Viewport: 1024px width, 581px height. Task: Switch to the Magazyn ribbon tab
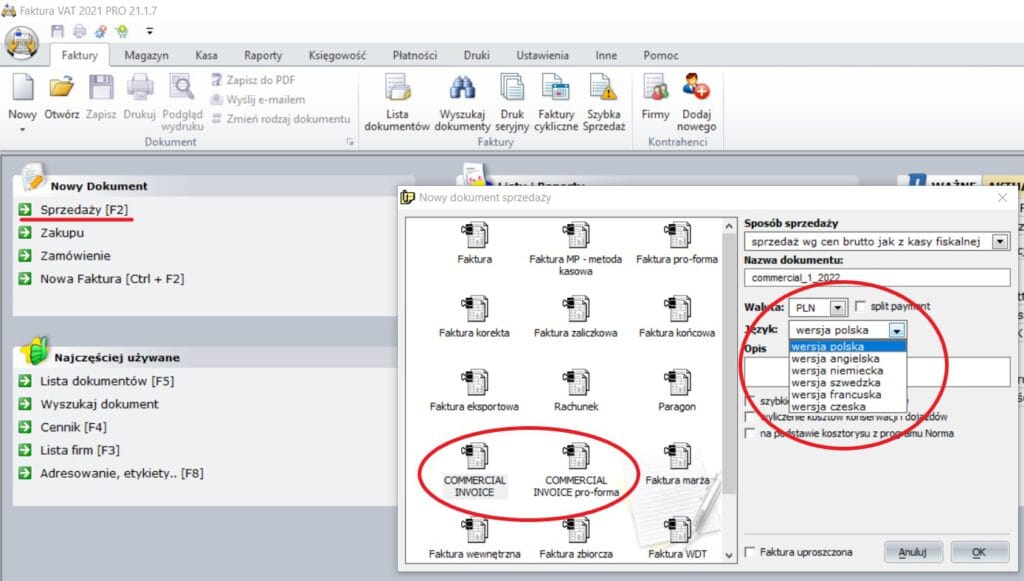(146, 56)
